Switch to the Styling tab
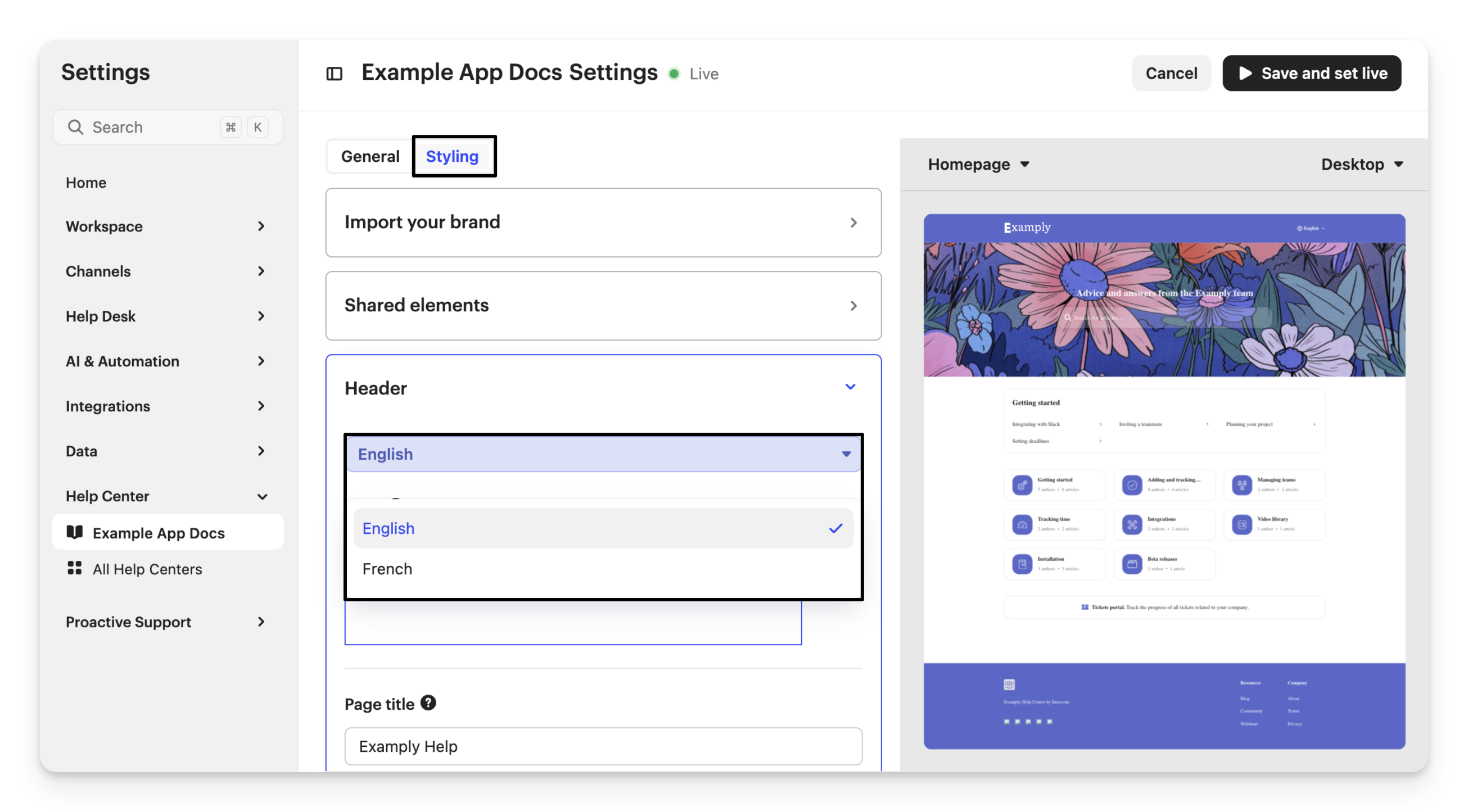 [x=453, y=157]
